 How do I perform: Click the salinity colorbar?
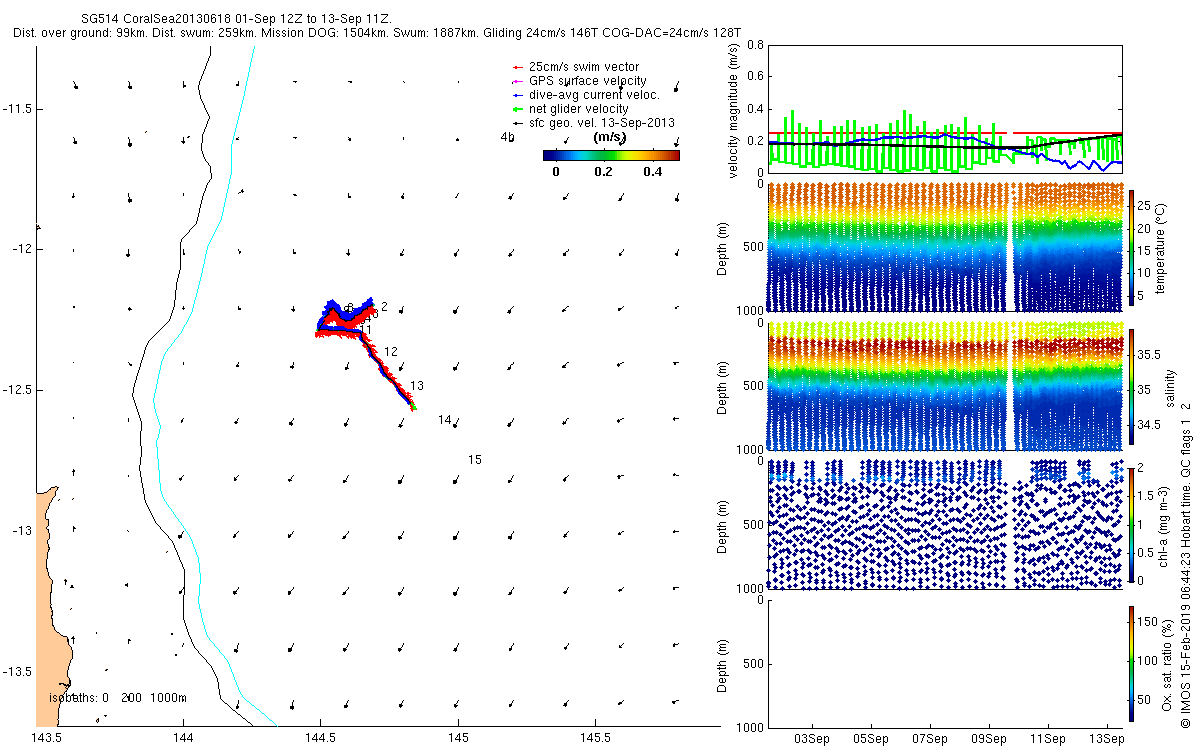click(1131, 386)
